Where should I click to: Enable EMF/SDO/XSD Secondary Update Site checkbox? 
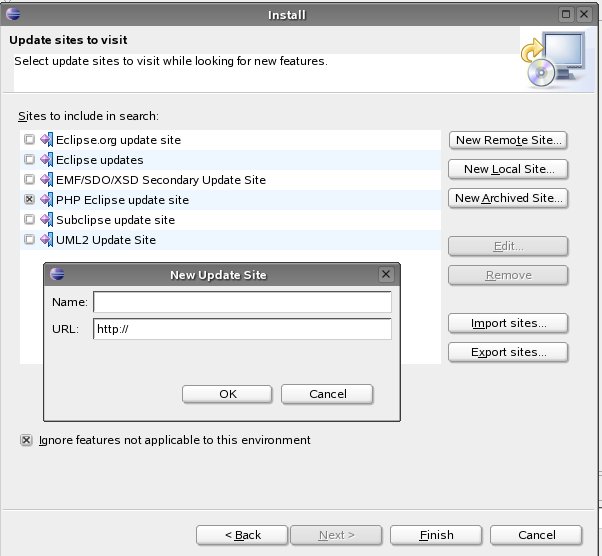pyautogui.click(x=29, y=179)
